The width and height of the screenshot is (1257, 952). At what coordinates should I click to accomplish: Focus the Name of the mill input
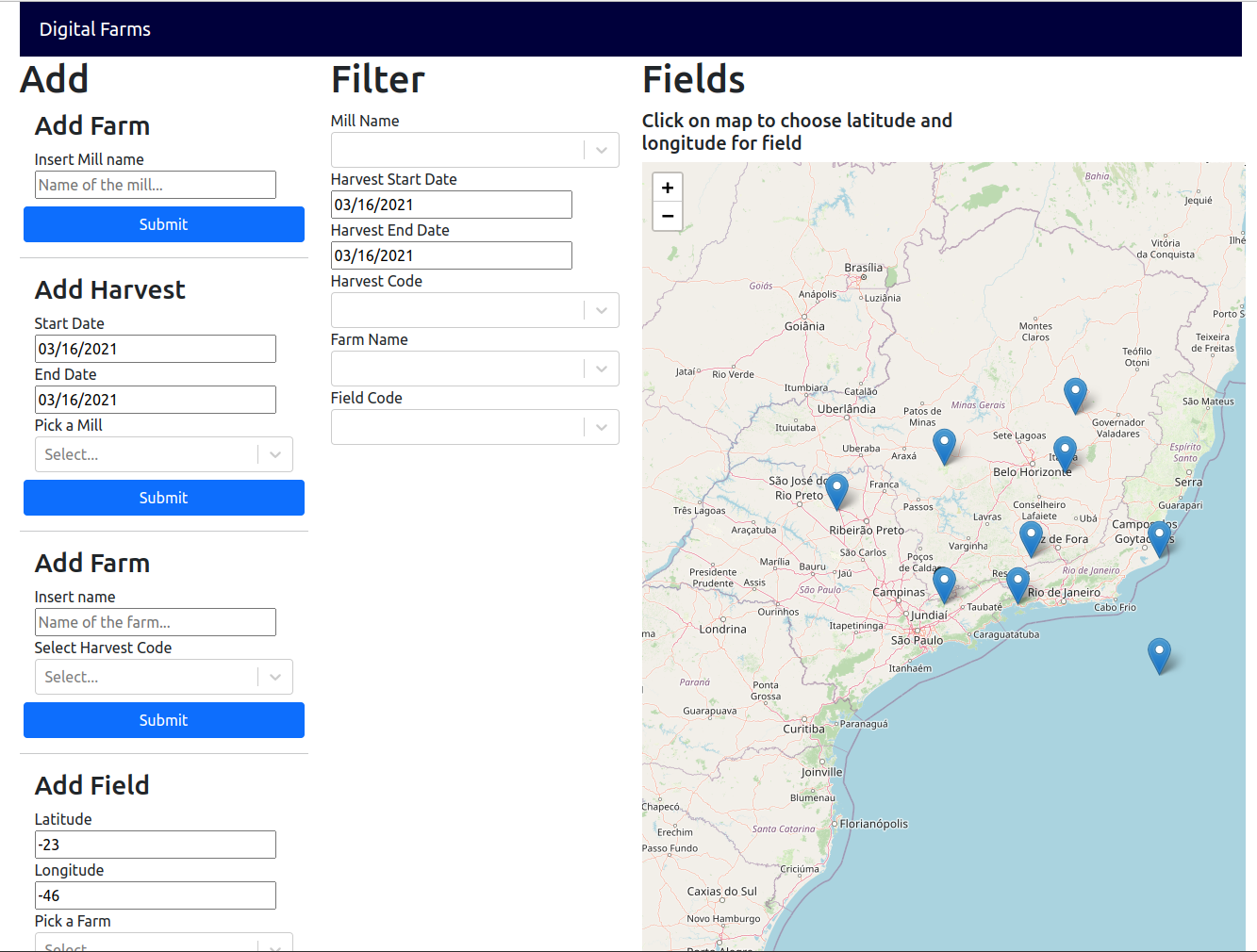point(156,185)
